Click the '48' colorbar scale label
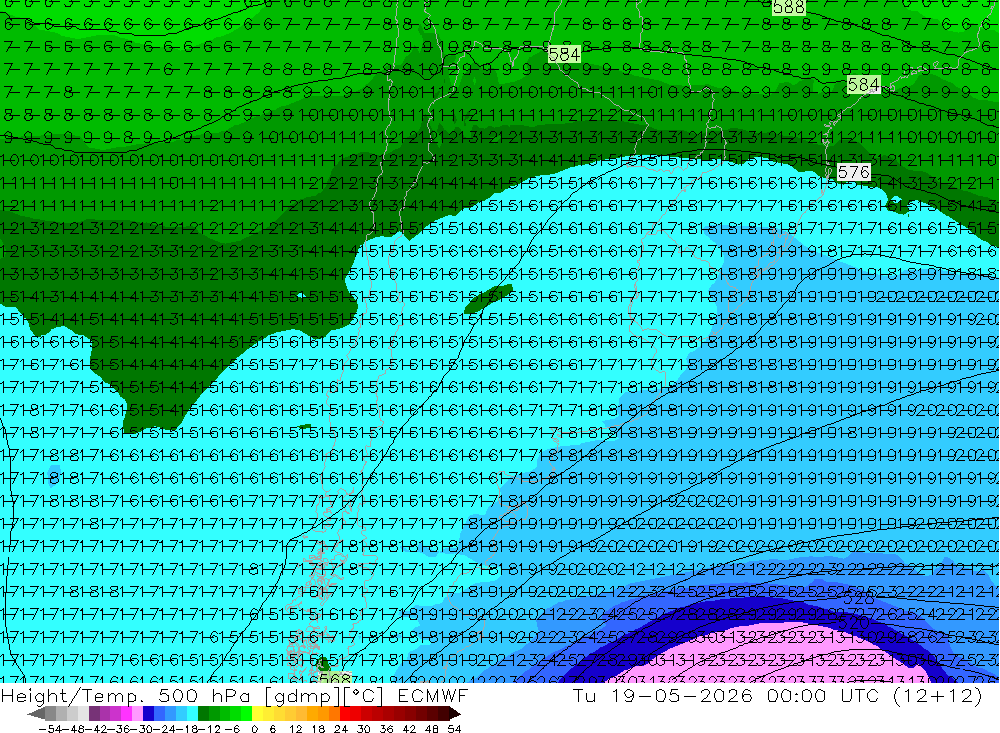 432,729
